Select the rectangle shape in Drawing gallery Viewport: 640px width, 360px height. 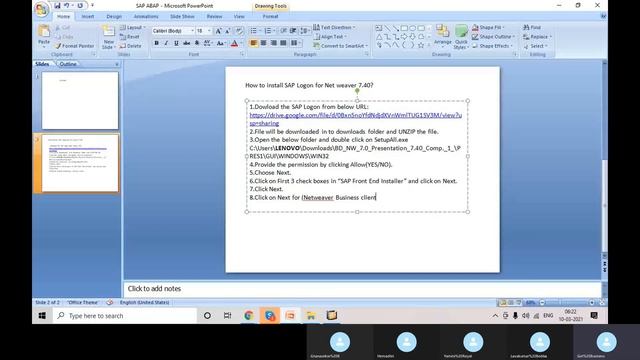[404, 28]
